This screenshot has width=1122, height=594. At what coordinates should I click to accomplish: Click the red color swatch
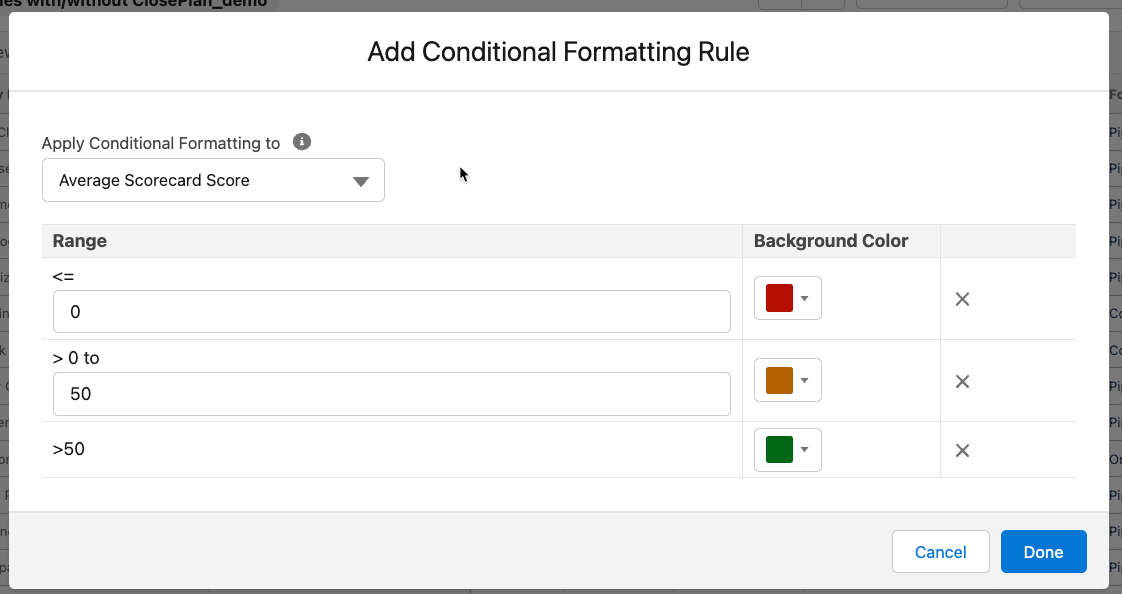779,298
